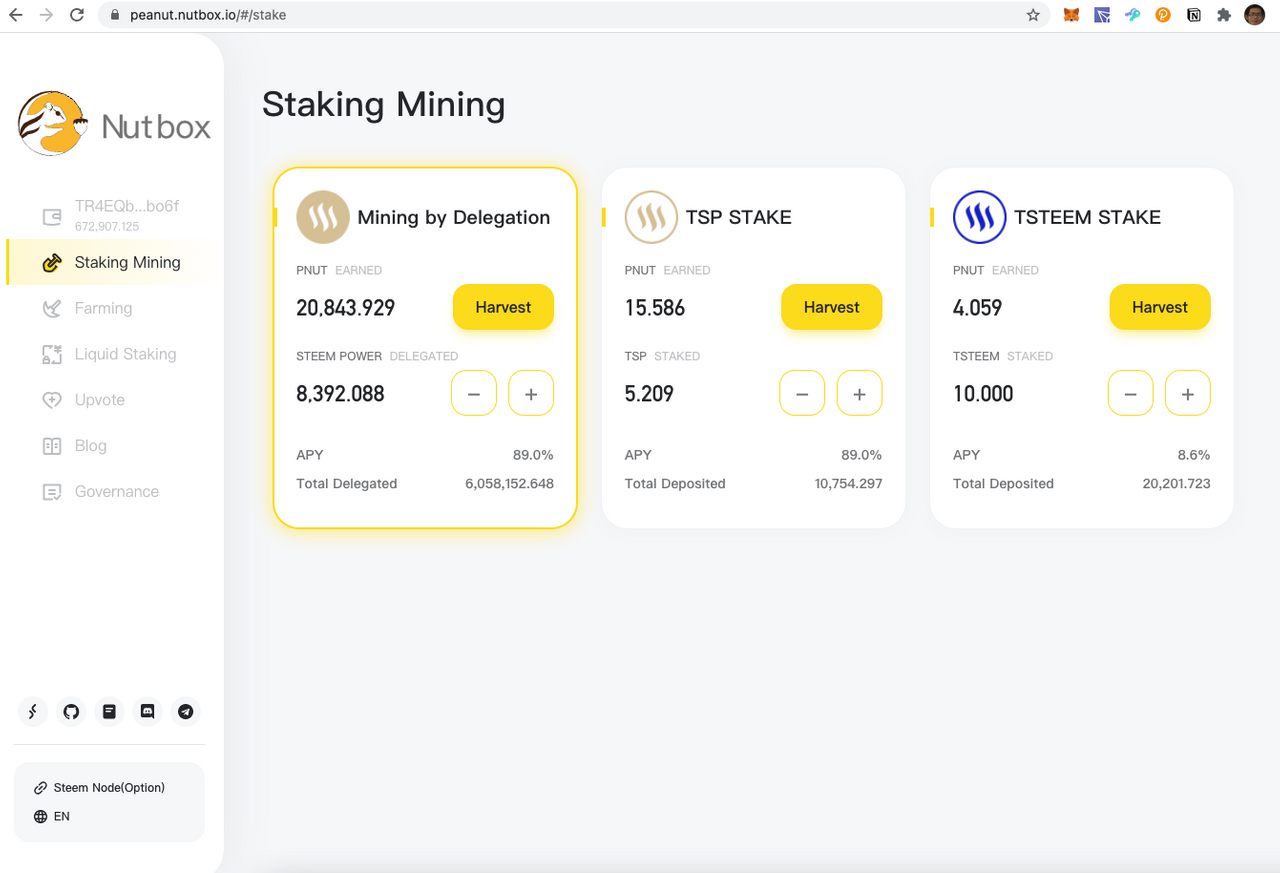Decrease TSP staked with minus button
This screenshot has height=873, width=1280.
[x=802, y=394]
